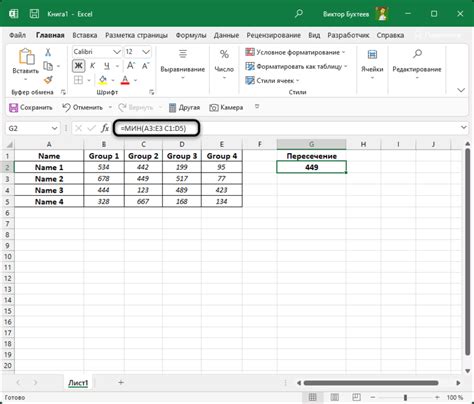The height and width of the screenshot is (404, 474).
Task: Switch to Normal view icon in status bar
Action: [x=312, y=397]
